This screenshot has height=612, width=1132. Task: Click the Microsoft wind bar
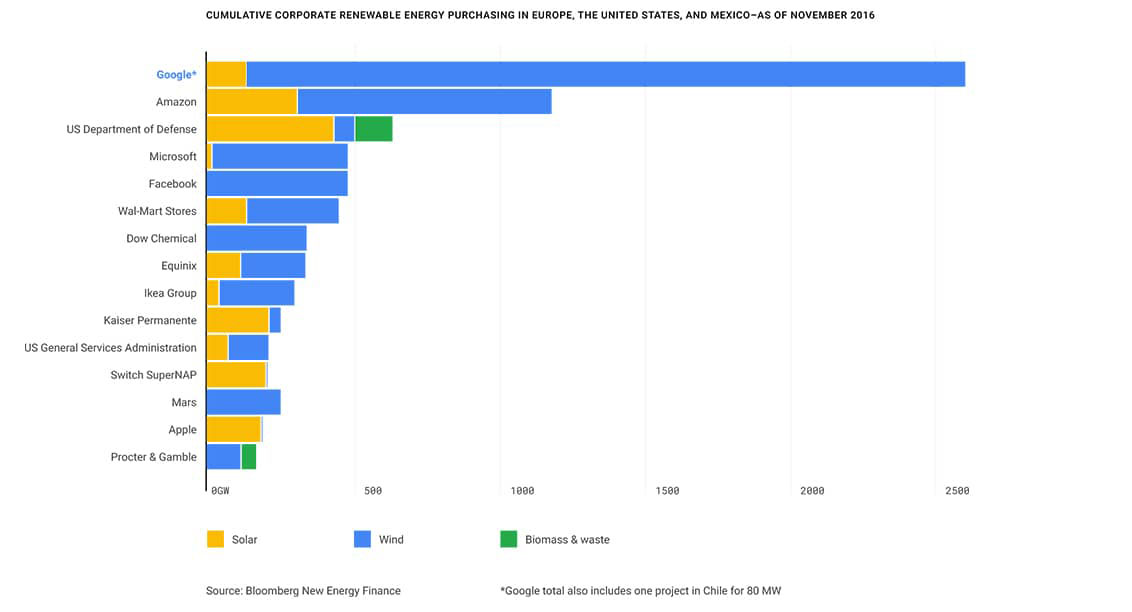(280, 157)
